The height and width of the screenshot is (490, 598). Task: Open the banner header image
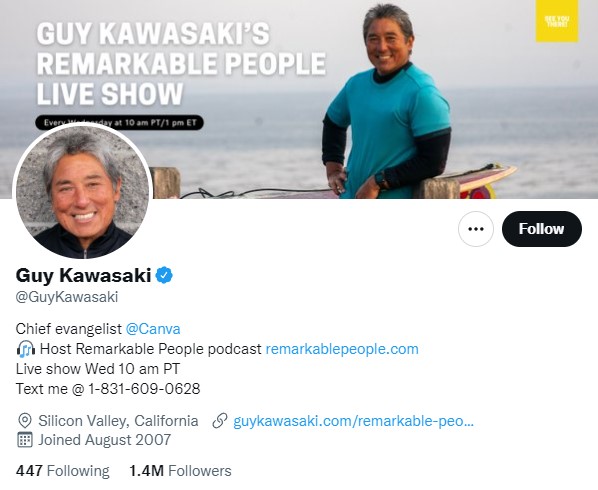click(299, 99)
